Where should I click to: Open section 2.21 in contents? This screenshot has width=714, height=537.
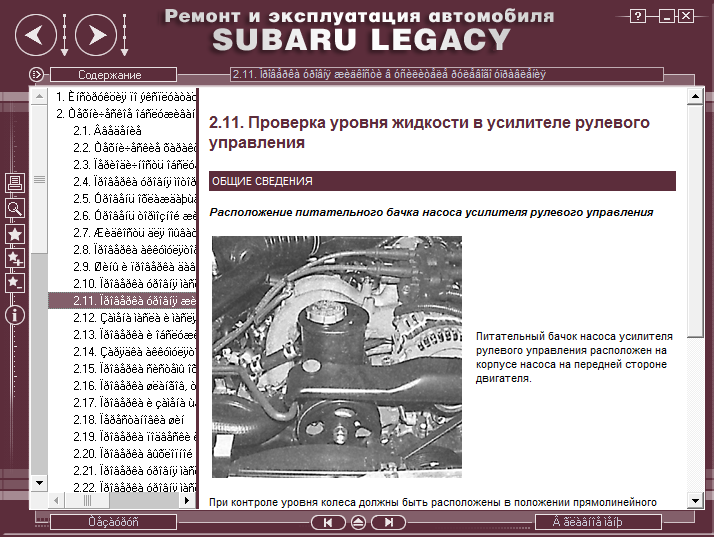[x=134, y=471]
